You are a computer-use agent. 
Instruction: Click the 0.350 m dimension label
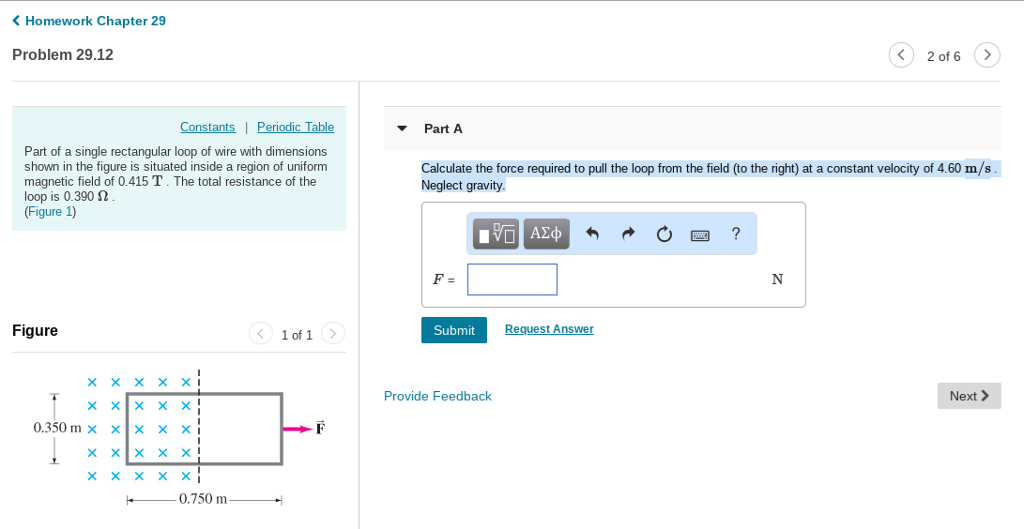[x=57, y=428]
